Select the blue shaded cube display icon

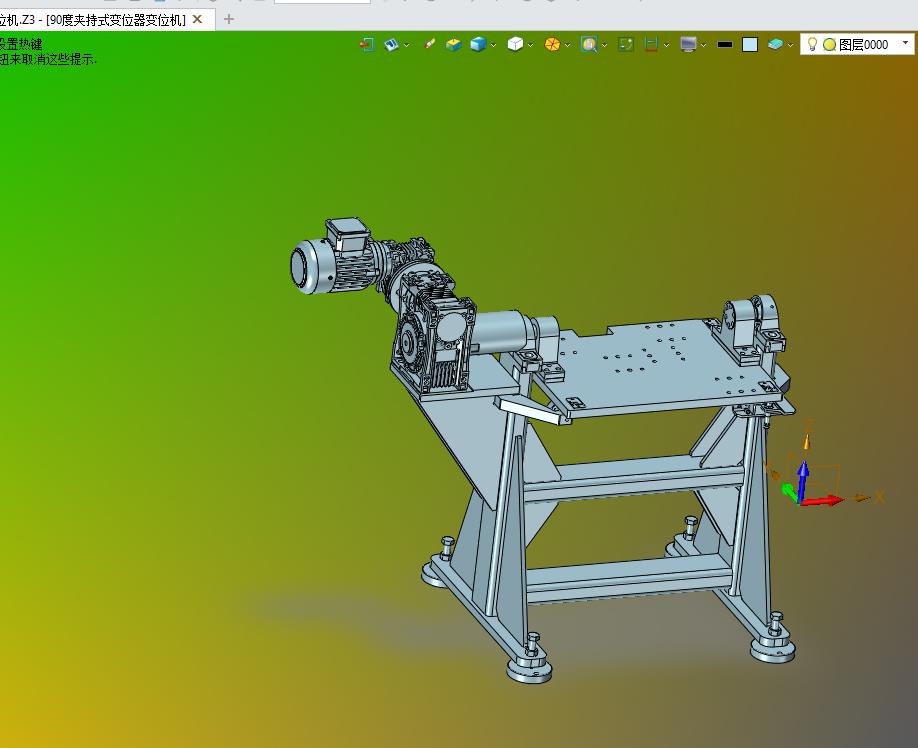[x=478, y=44]
